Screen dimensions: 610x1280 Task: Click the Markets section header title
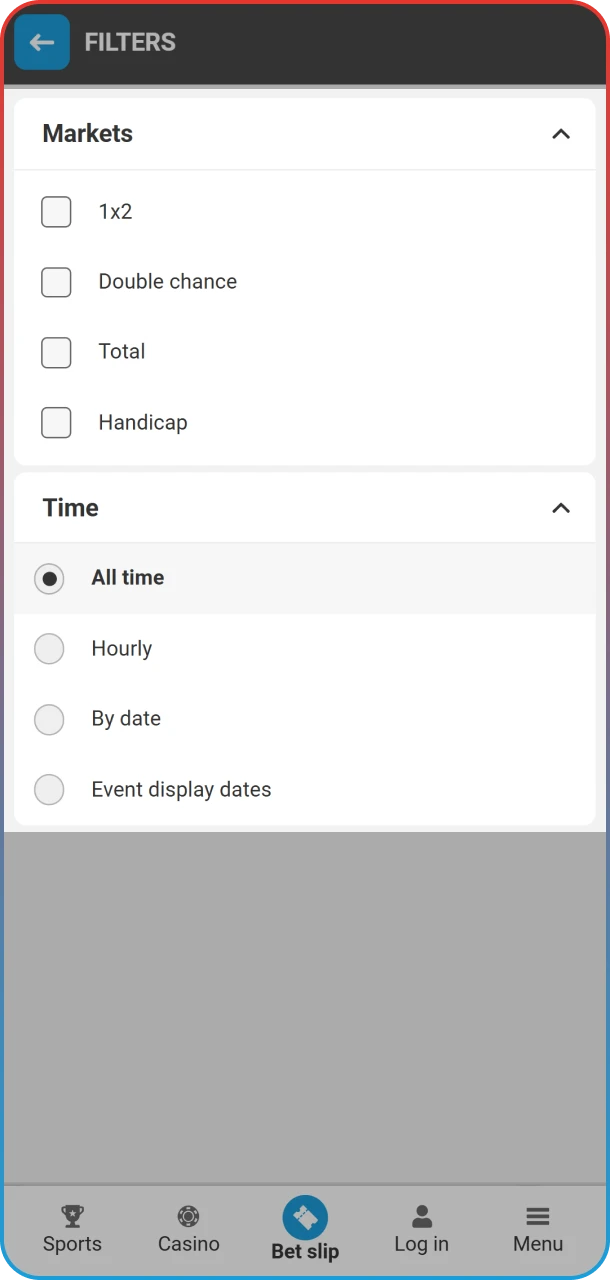click(x=88, y=134)
